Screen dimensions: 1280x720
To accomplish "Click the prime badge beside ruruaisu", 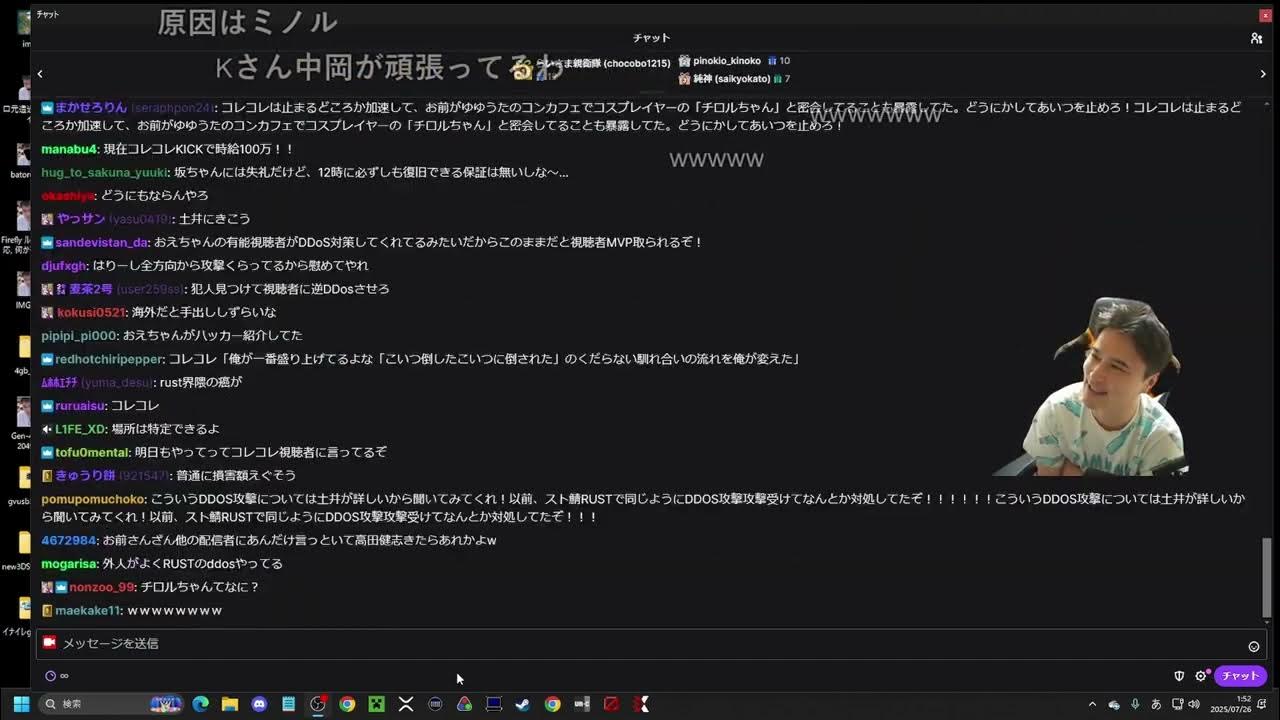I will point(47,406).
